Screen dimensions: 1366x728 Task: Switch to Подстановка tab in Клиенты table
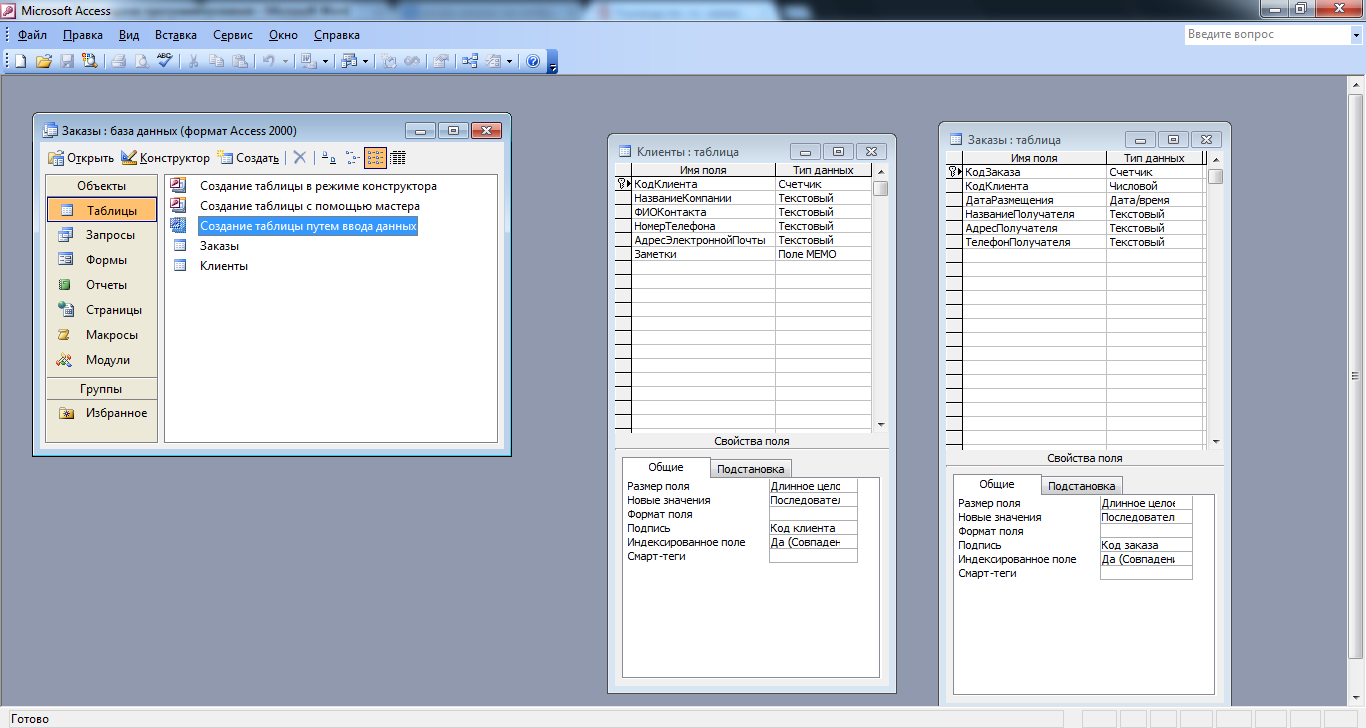pyautogui.click(x=751, y=469)
